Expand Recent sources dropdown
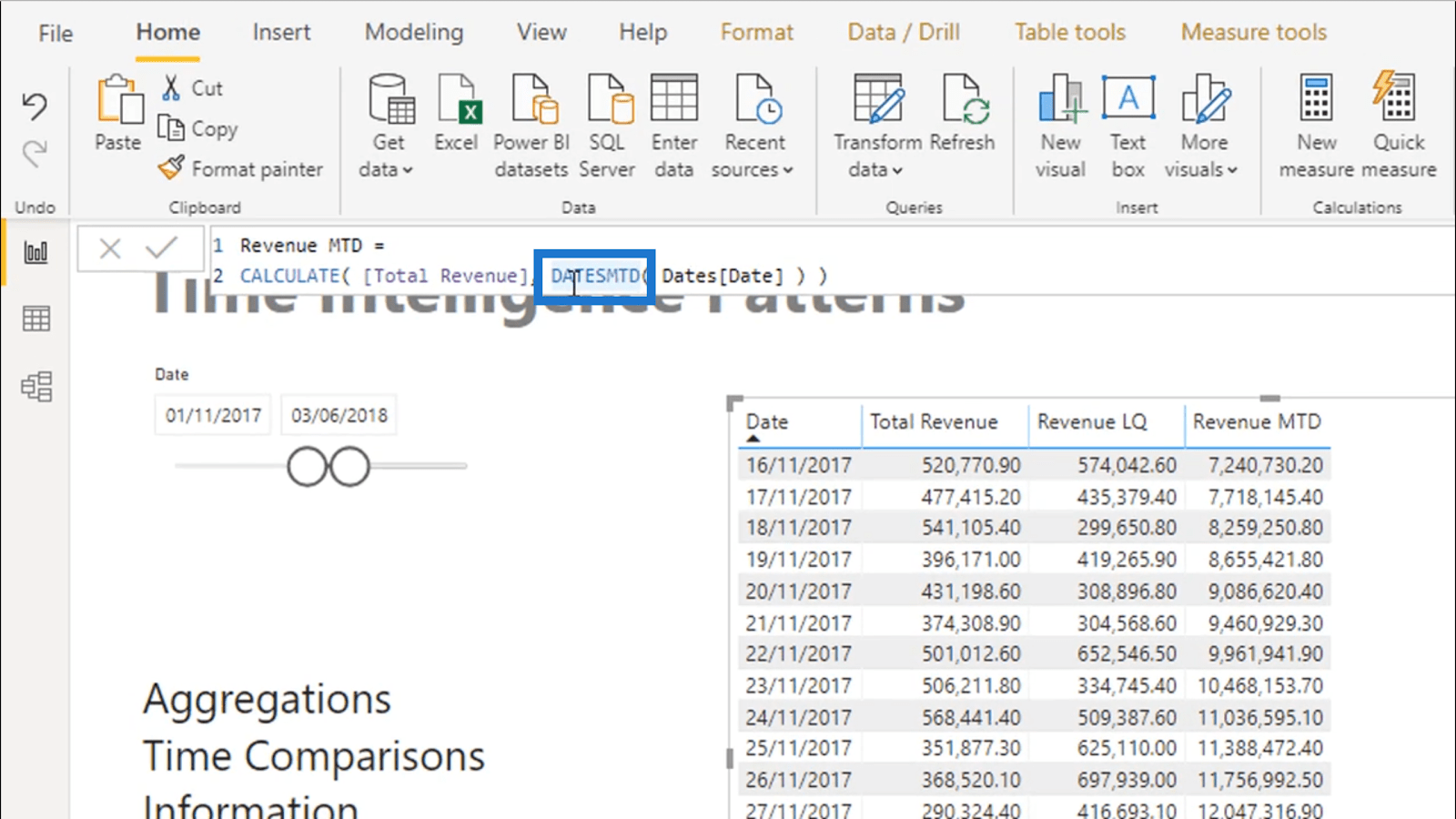Screen dimensions: 1456x819 coord(752,170)
